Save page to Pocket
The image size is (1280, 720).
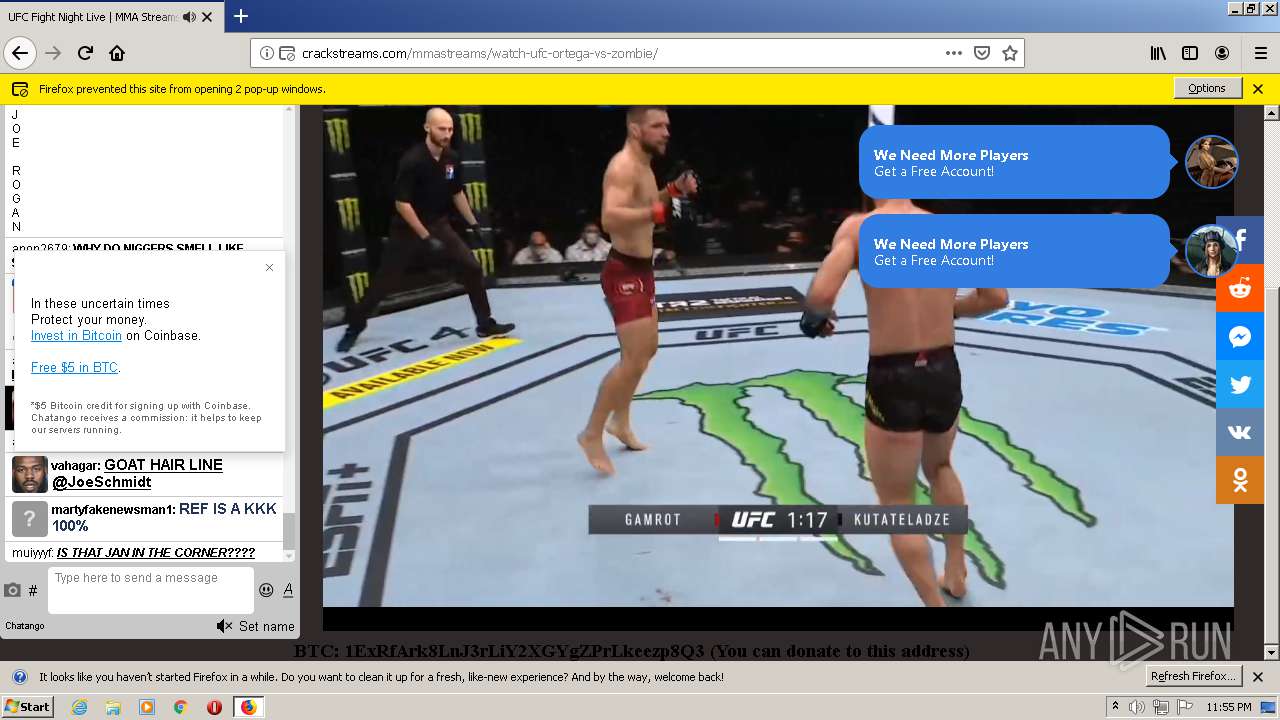pyautogui.click(x=982, y=53)
